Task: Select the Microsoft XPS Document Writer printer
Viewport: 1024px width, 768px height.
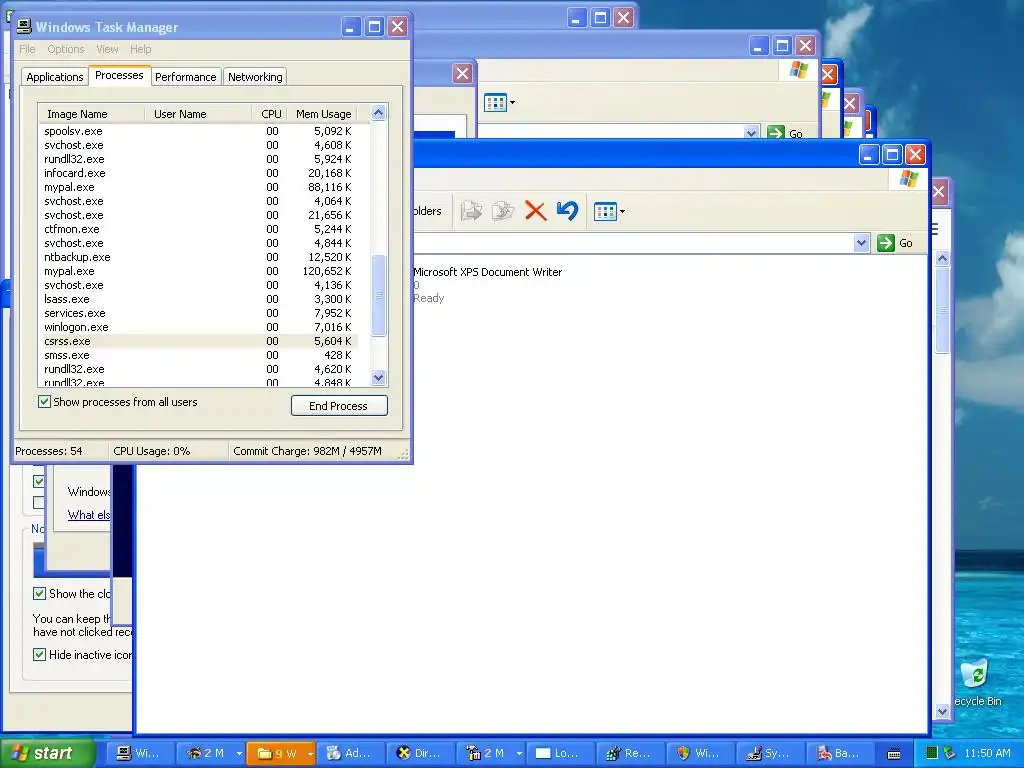Action: pos(488,272)
